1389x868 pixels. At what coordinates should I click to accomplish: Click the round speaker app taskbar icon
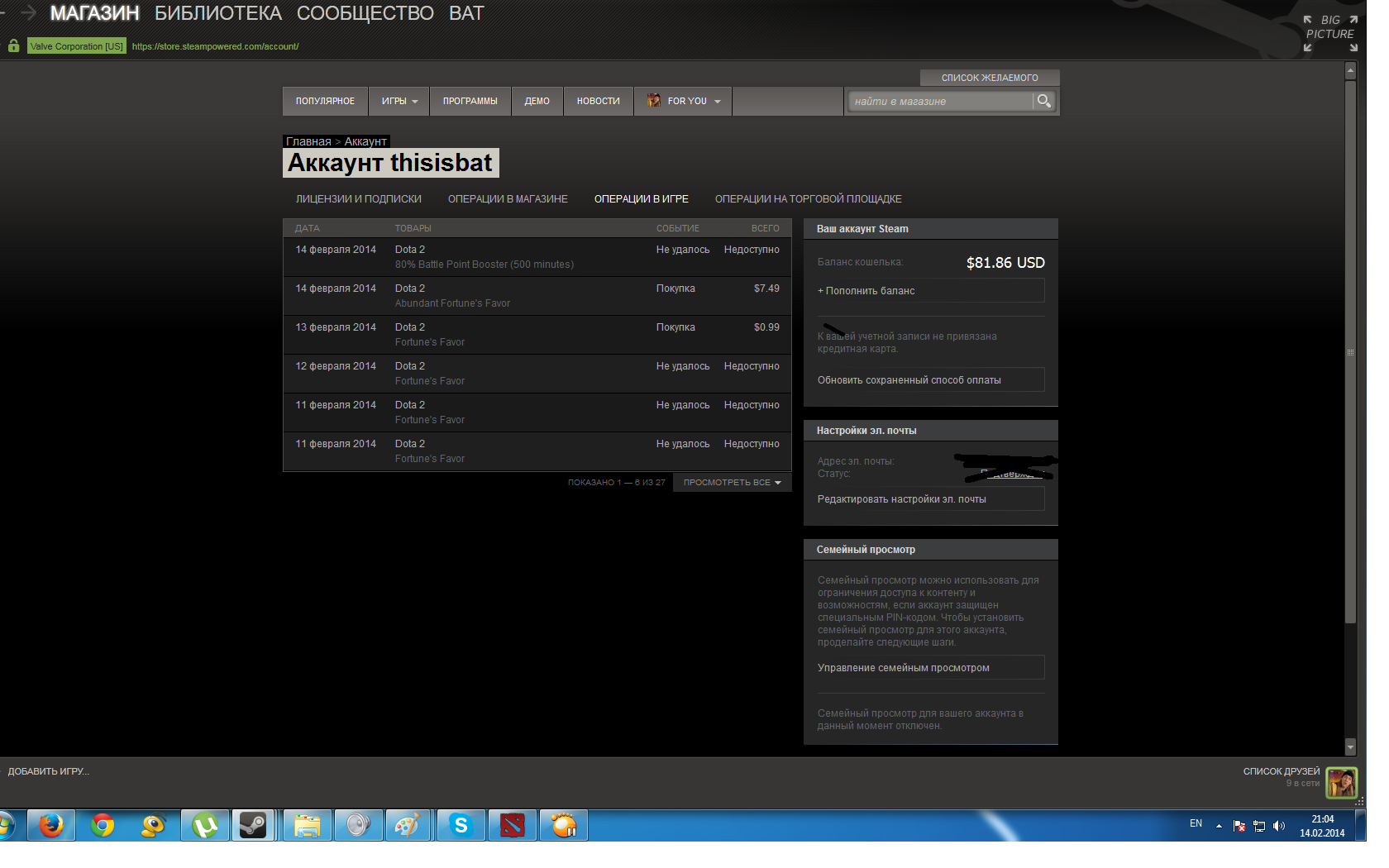click(358, 825)
